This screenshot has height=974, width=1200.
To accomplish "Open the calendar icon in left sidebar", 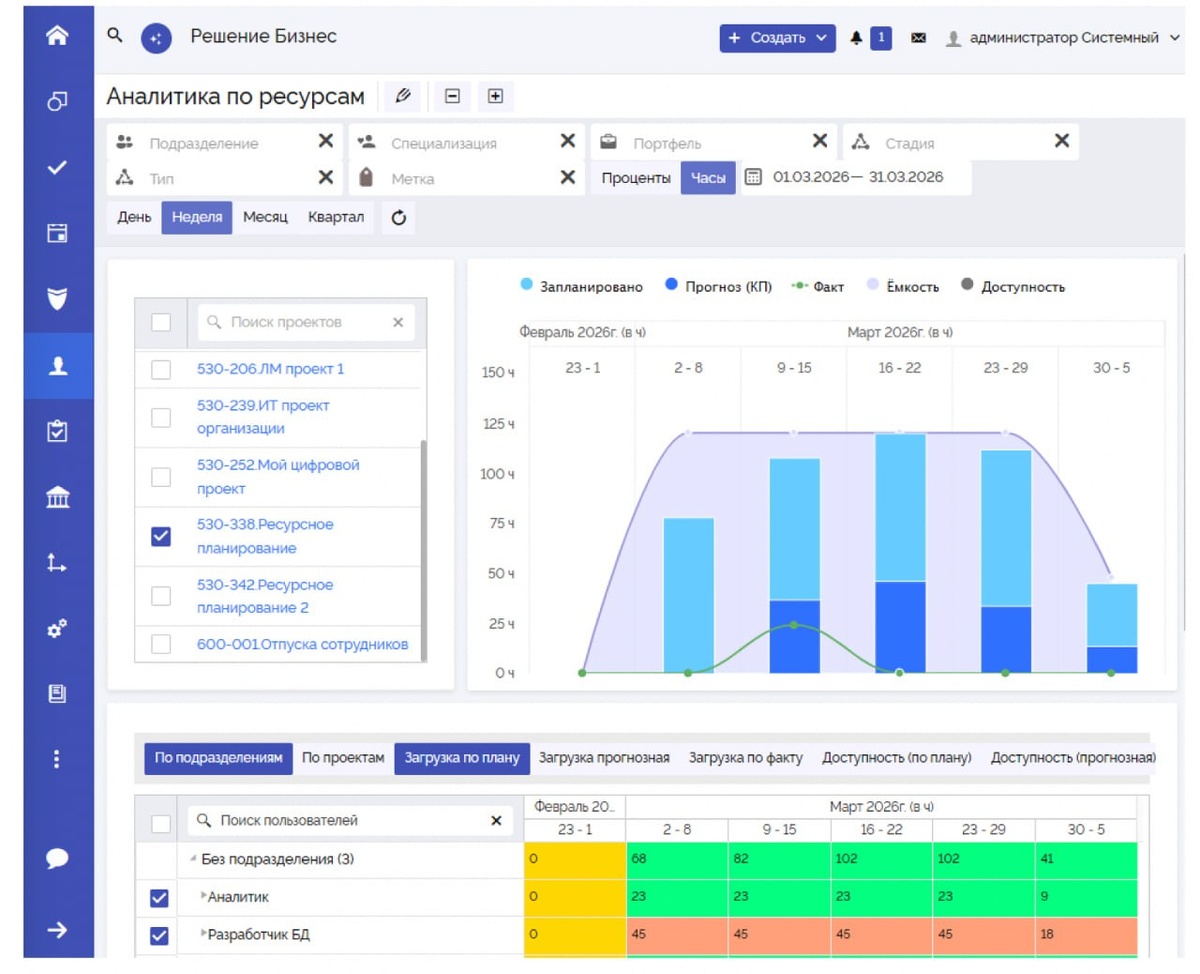I will pyautogui.click(x=57, y=234).
